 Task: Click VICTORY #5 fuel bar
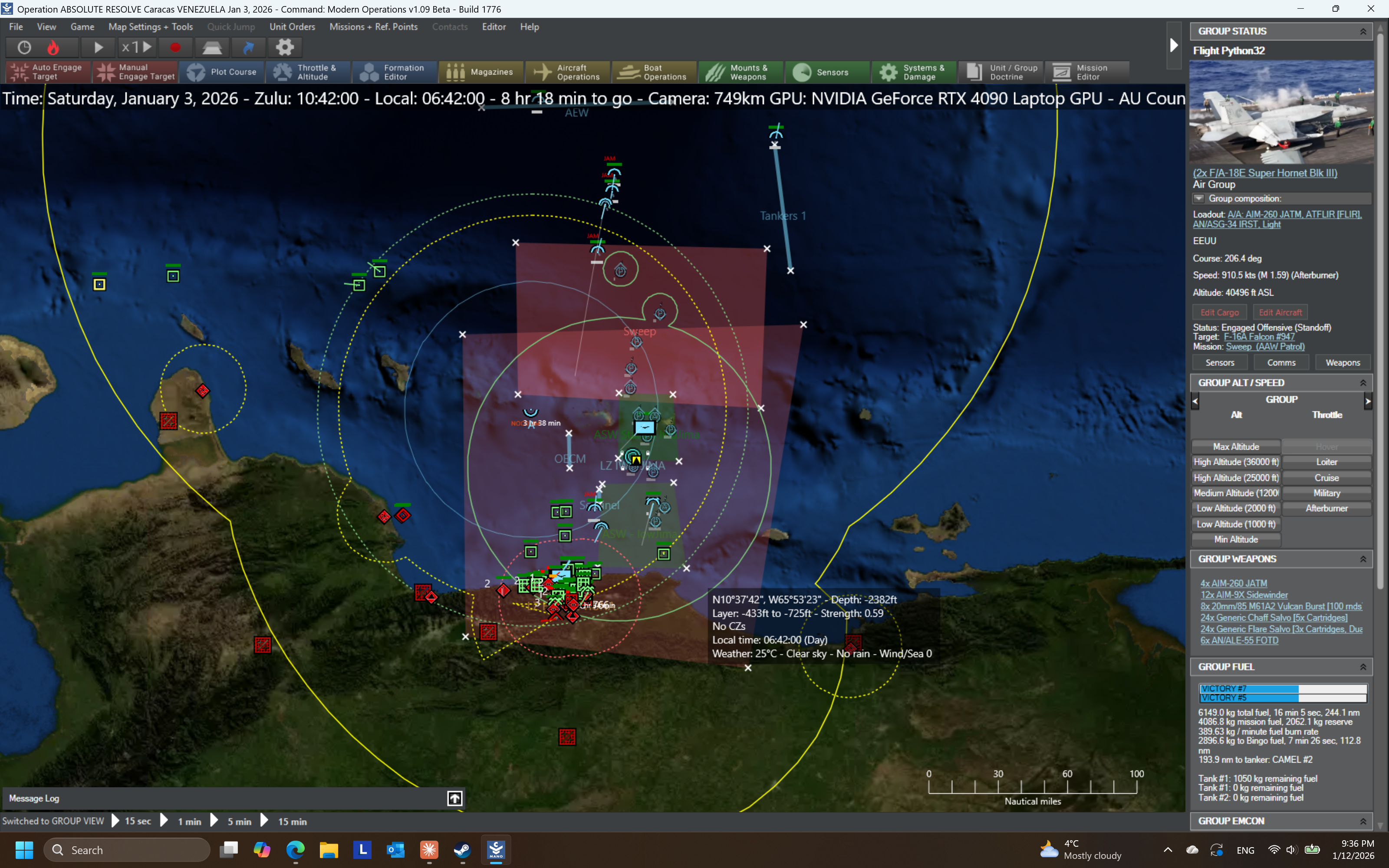[1283, 697]
